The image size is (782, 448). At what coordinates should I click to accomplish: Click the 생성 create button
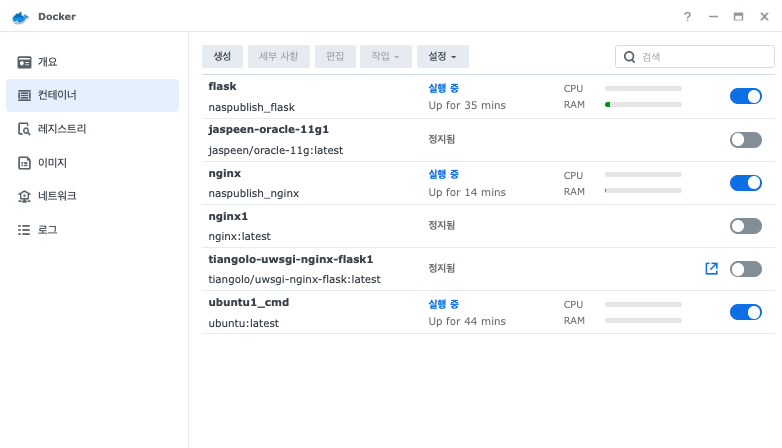[x=222, y=56]
